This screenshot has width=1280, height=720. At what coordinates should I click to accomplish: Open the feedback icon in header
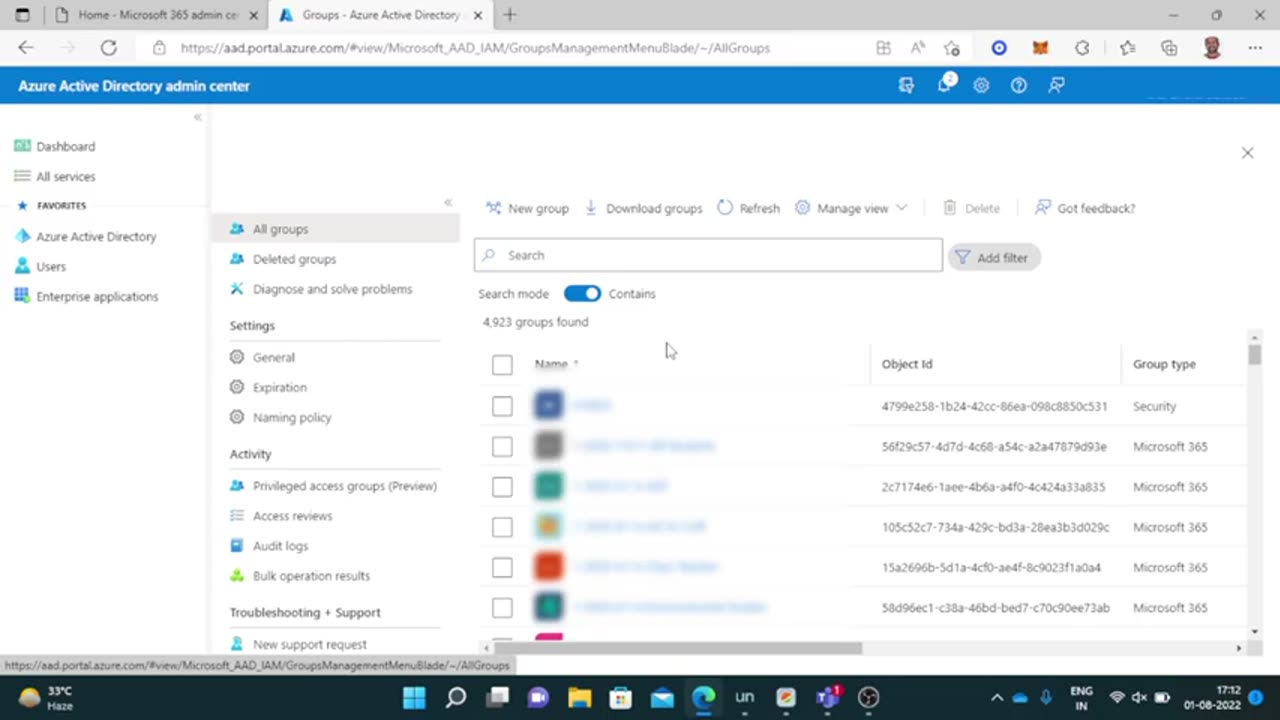(x=1056, y=85)
